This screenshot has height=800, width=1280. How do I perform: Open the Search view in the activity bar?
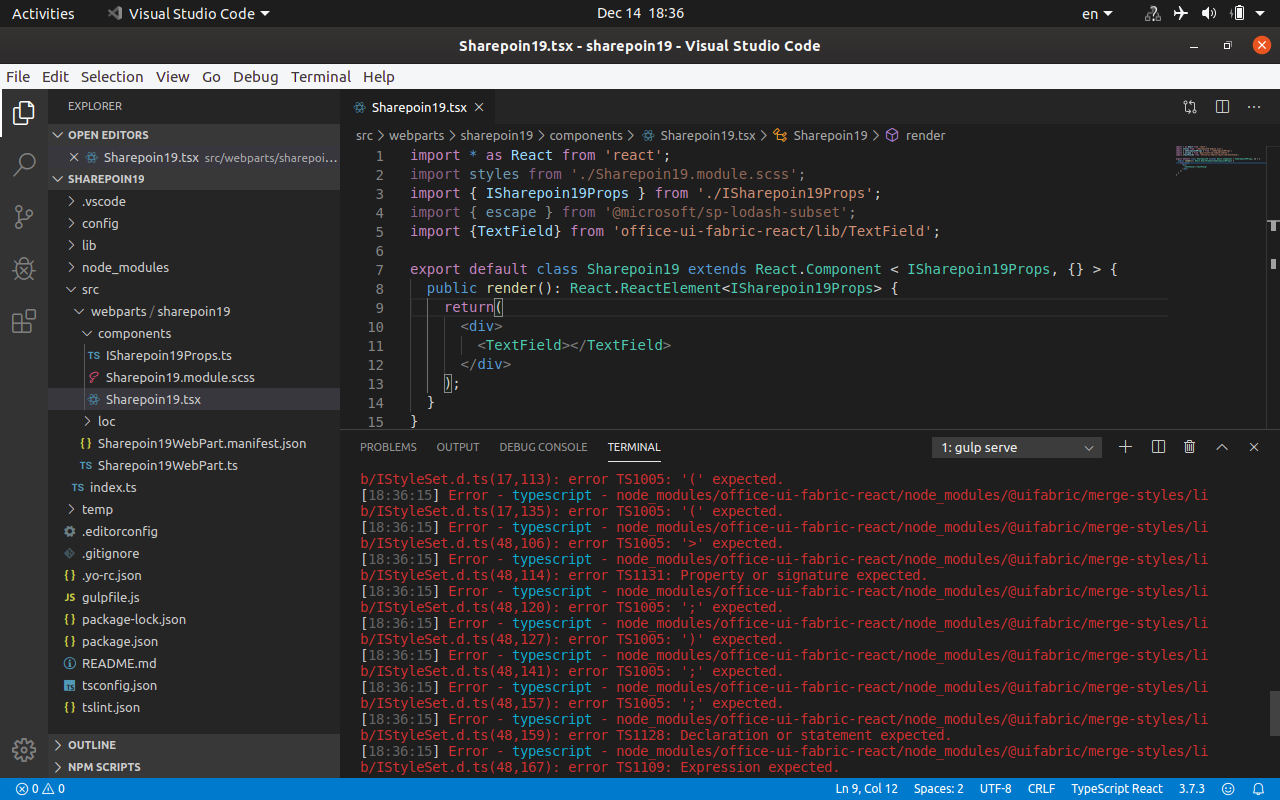pyautogui.click(x=23, y=164)
